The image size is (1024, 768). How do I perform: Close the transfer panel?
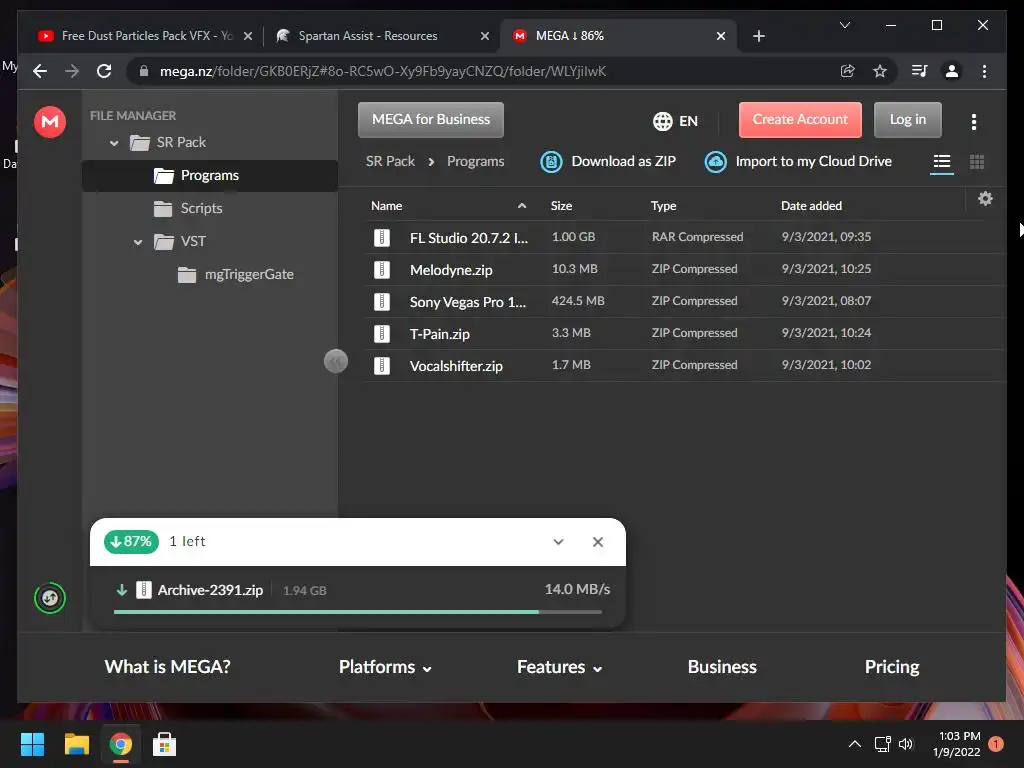(598, 542)
